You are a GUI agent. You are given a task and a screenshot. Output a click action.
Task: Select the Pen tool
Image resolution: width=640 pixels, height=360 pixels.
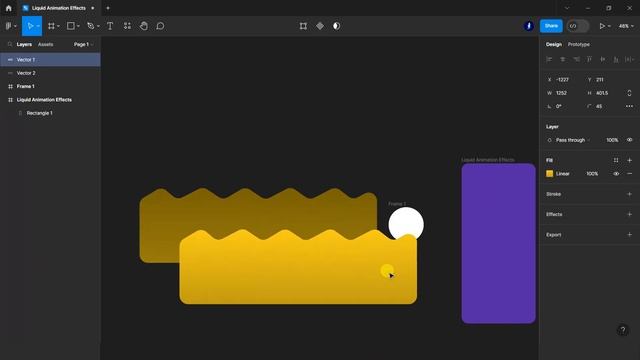coord(91,26)
